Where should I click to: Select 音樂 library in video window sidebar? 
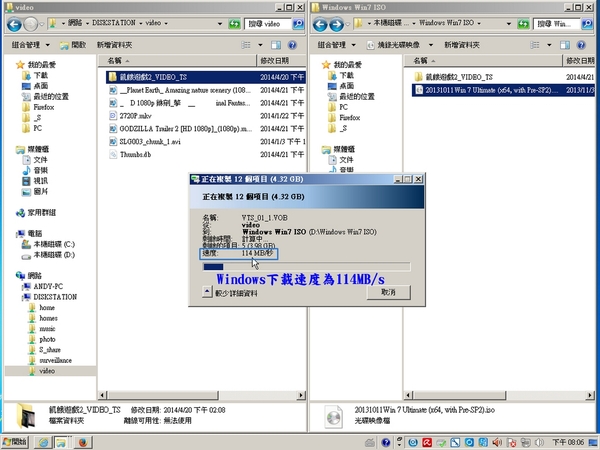tap(35, 170)
